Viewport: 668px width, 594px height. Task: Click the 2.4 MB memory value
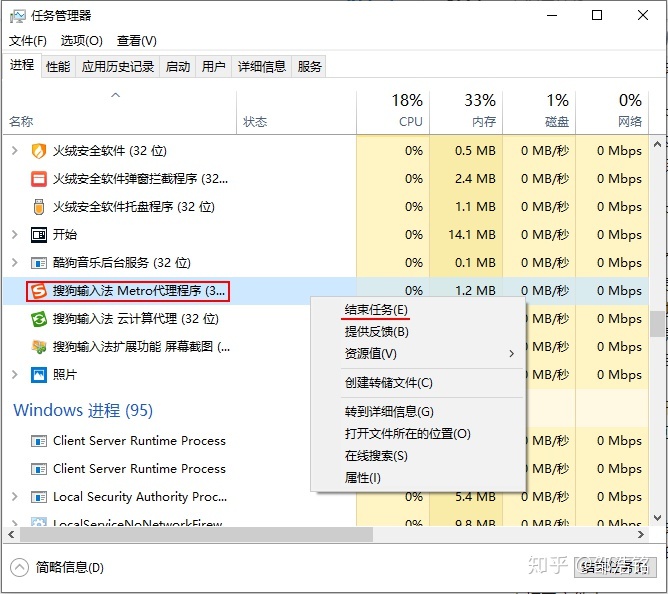(475, 179)
